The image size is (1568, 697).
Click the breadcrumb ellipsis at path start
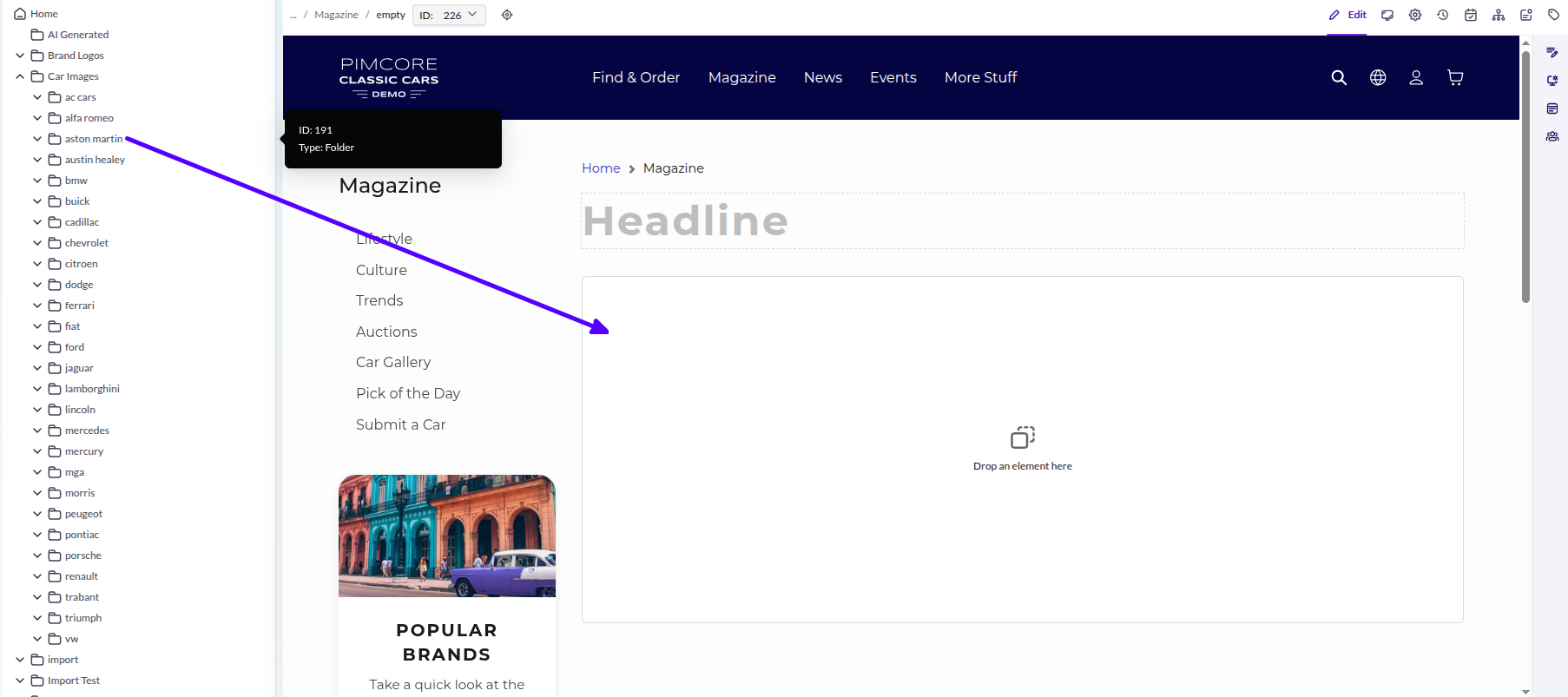(293, 15)
